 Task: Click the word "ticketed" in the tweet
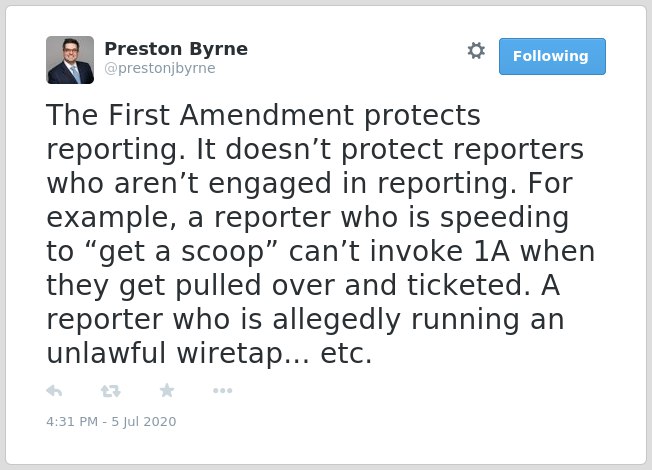[x=469, y=285]
